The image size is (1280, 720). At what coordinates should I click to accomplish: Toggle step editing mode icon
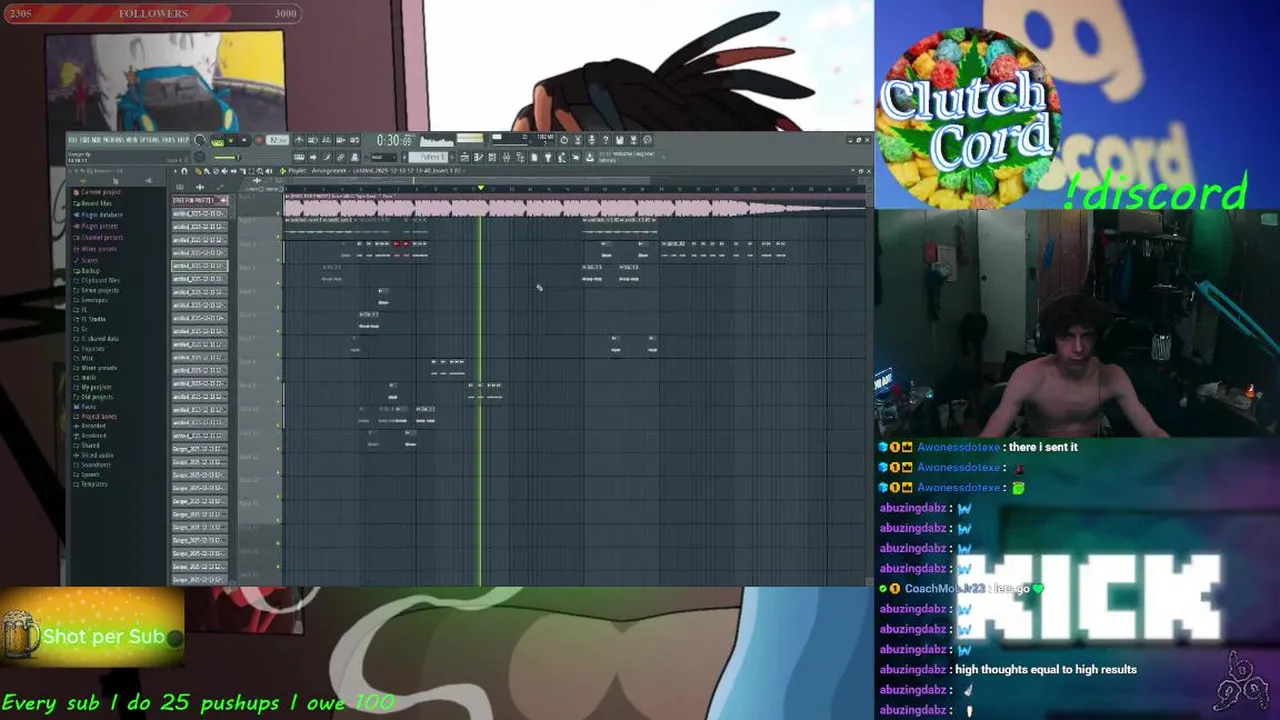[326, 157]
